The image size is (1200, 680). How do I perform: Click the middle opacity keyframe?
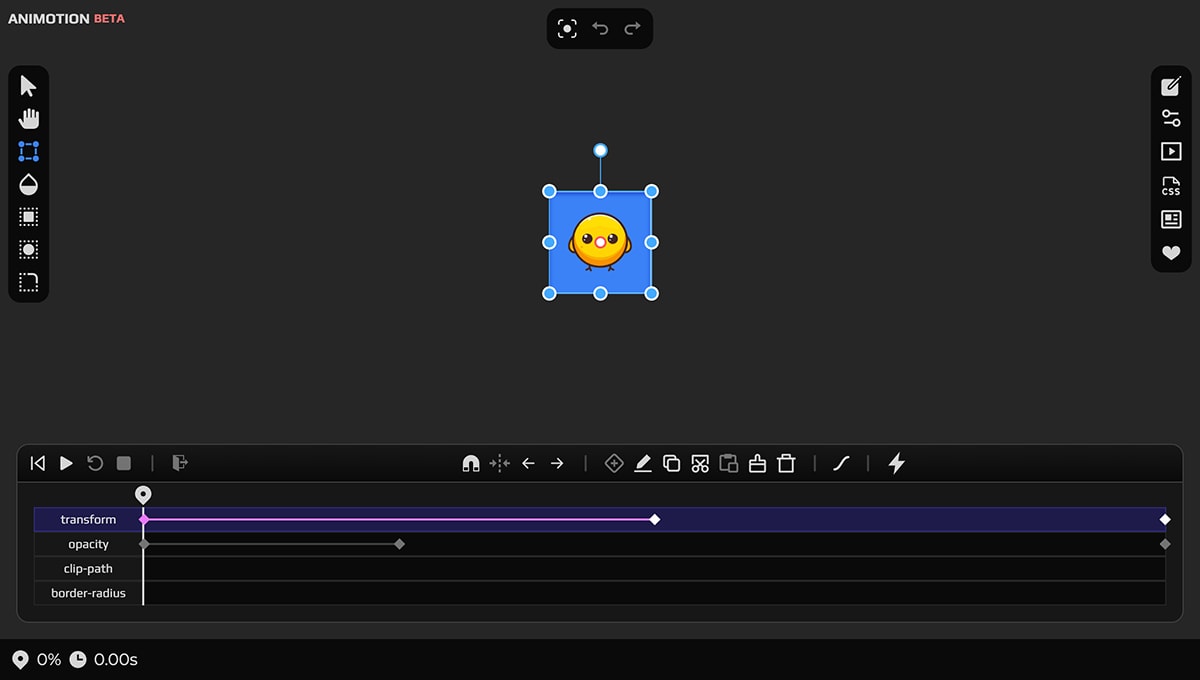(x=400, y=544)
